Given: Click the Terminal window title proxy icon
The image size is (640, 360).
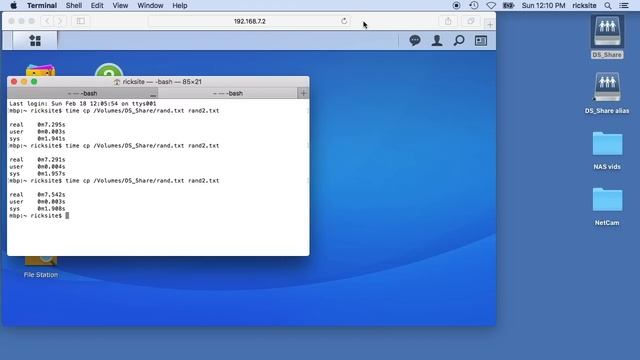Looking at the screenshot, I should 117,82.
